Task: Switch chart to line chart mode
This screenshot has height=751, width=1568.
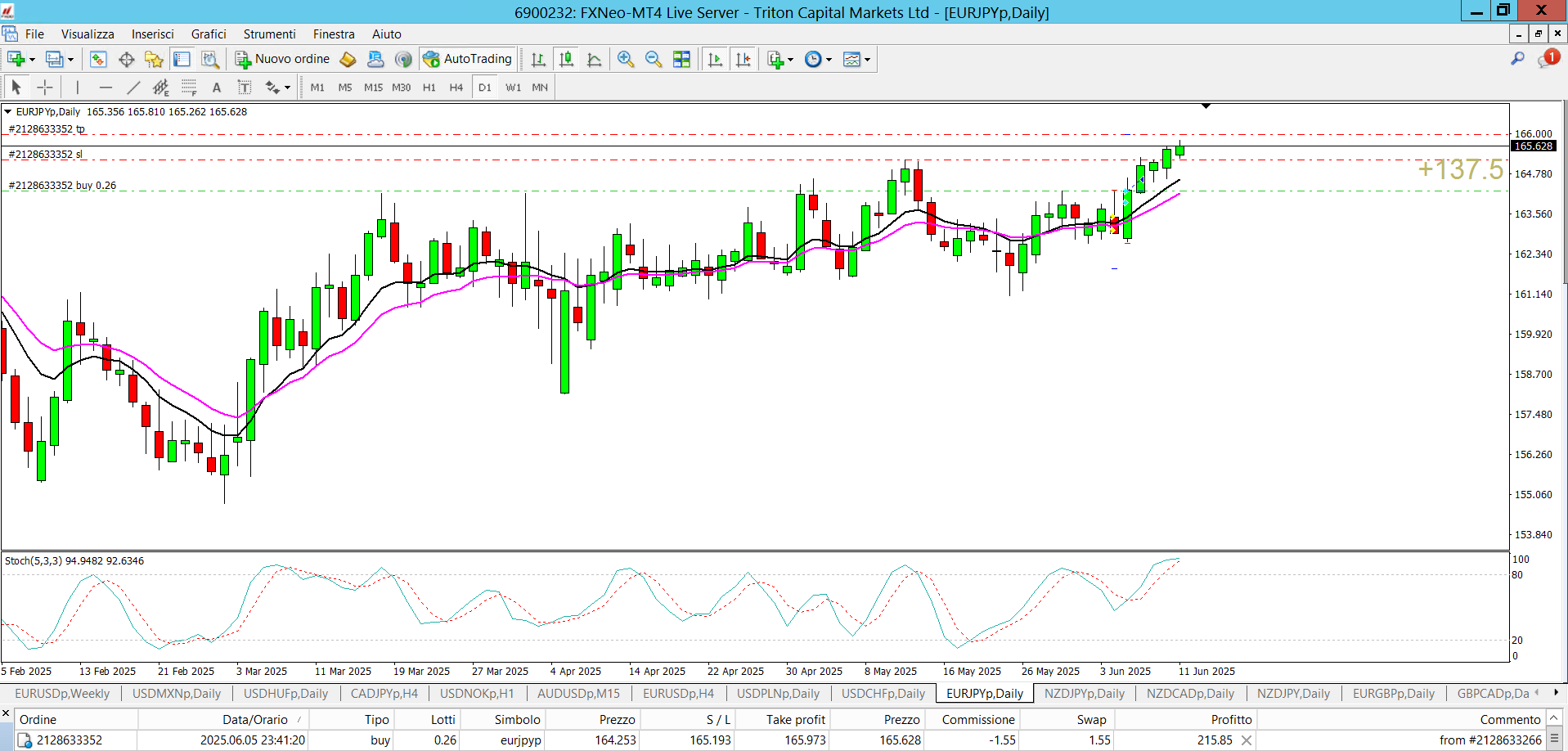Action: coord(595,59)
